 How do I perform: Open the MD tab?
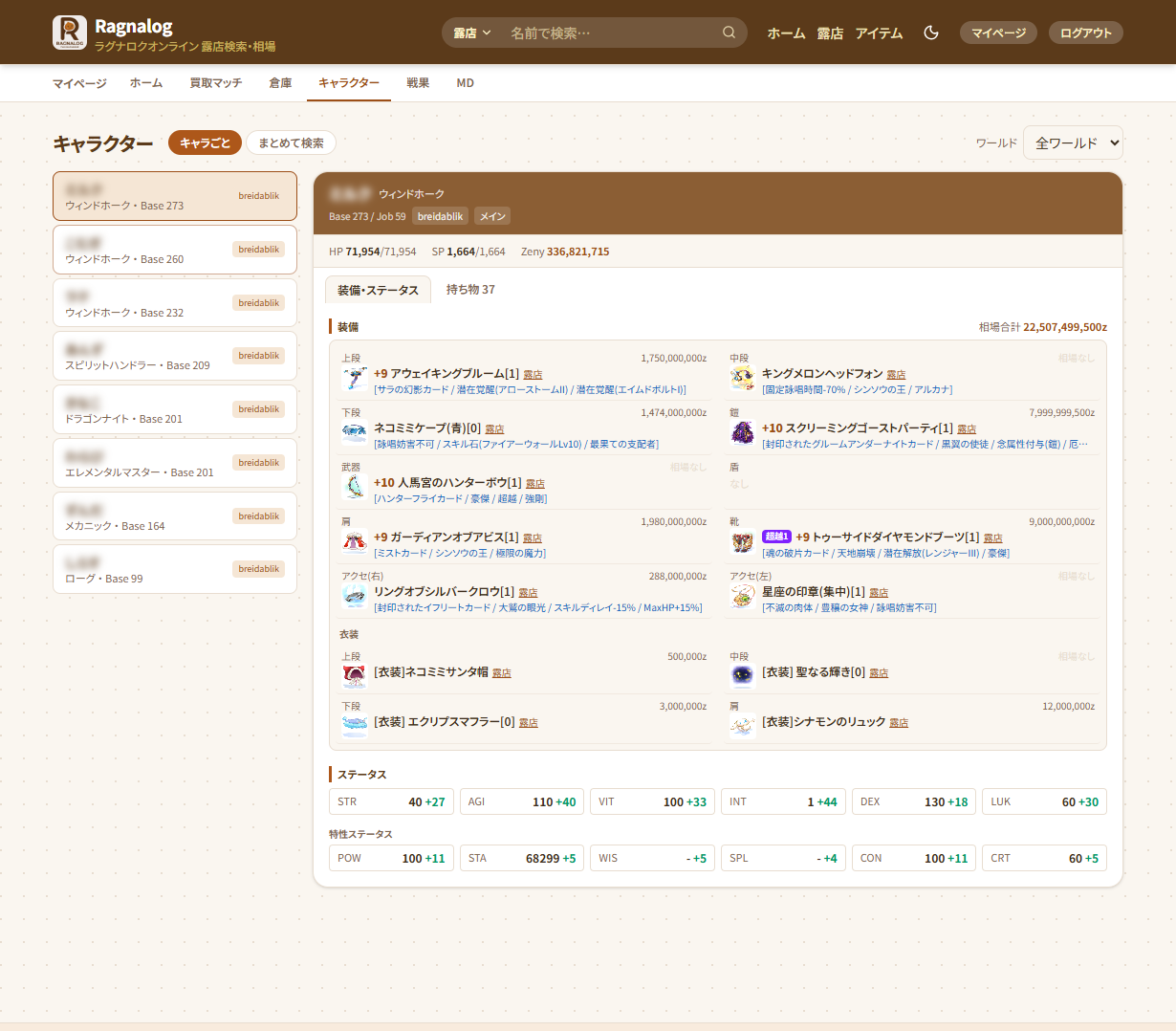coord(465,83)
